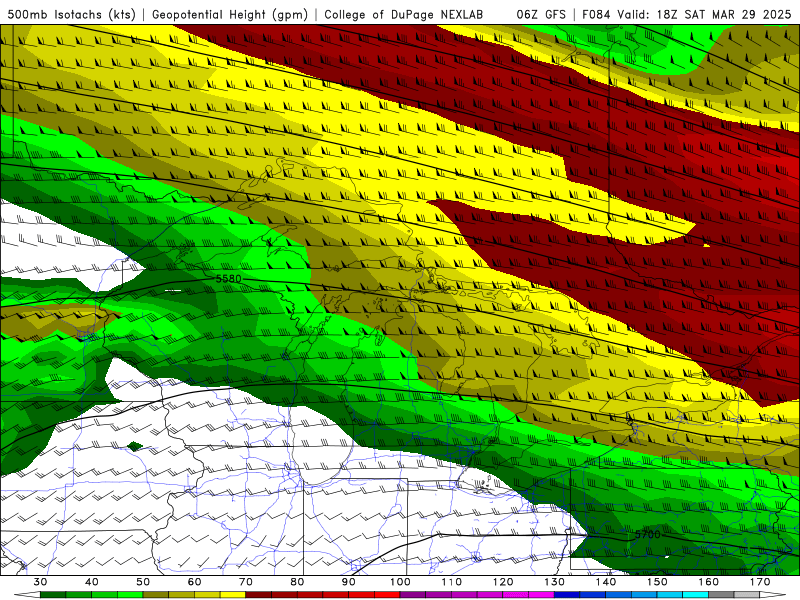Click the colorbar value 160
Screen dimensions: 800x600
(709, 582)
